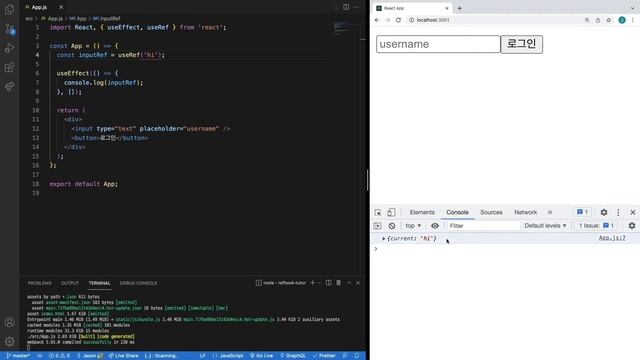Click GraphQL status bar item

[x=293, y=356]
